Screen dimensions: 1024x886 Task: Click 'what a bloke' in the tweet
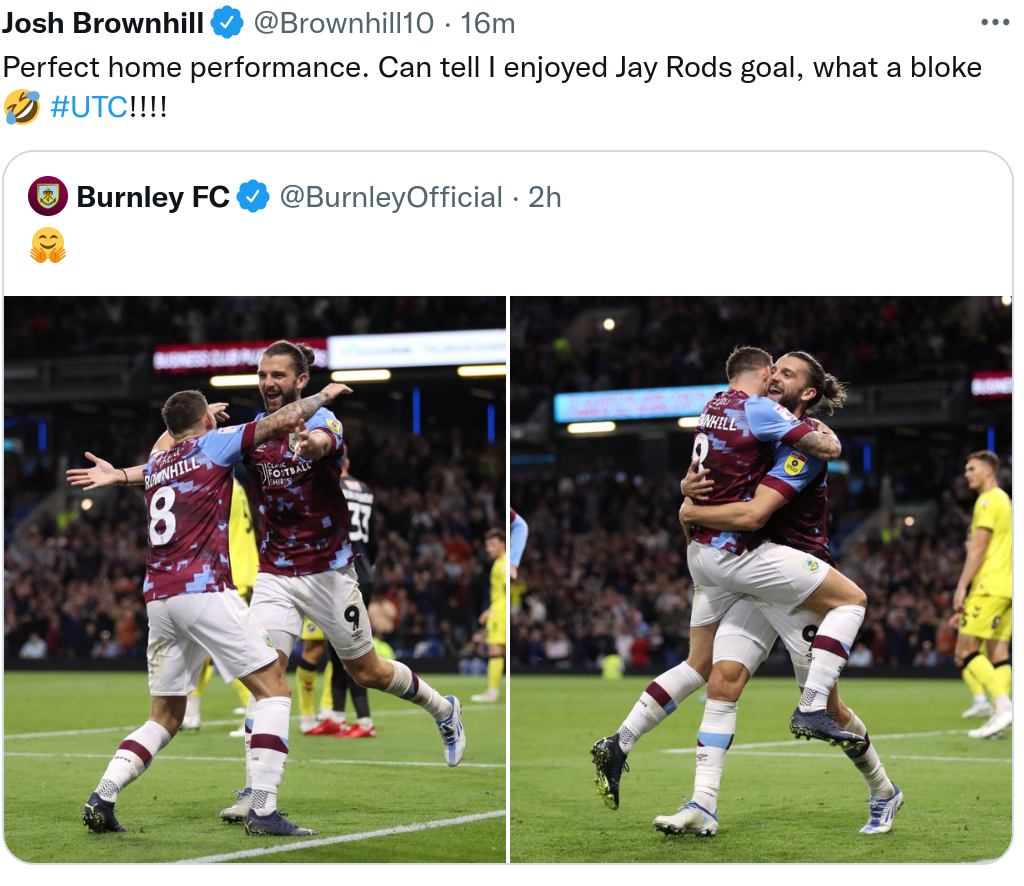(x=897, y=68)
